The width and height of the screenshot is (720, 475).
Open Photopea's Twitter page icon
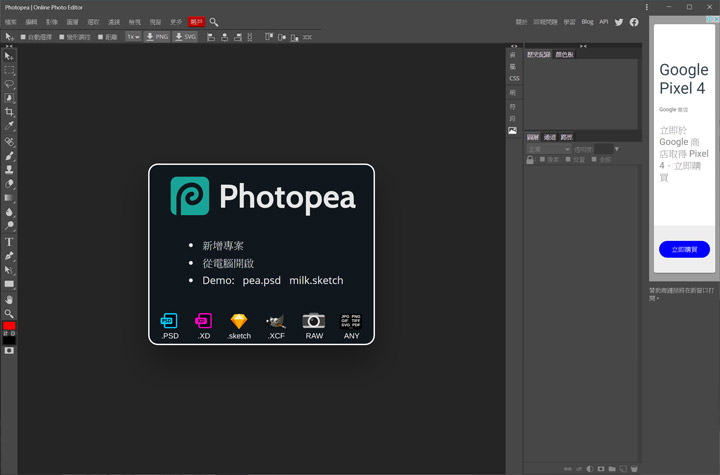(x=619, y=22)
